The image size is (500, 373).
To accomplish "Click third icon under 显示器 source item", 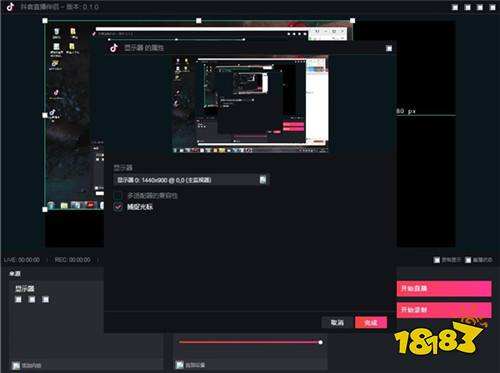I will tap(46, 299).
